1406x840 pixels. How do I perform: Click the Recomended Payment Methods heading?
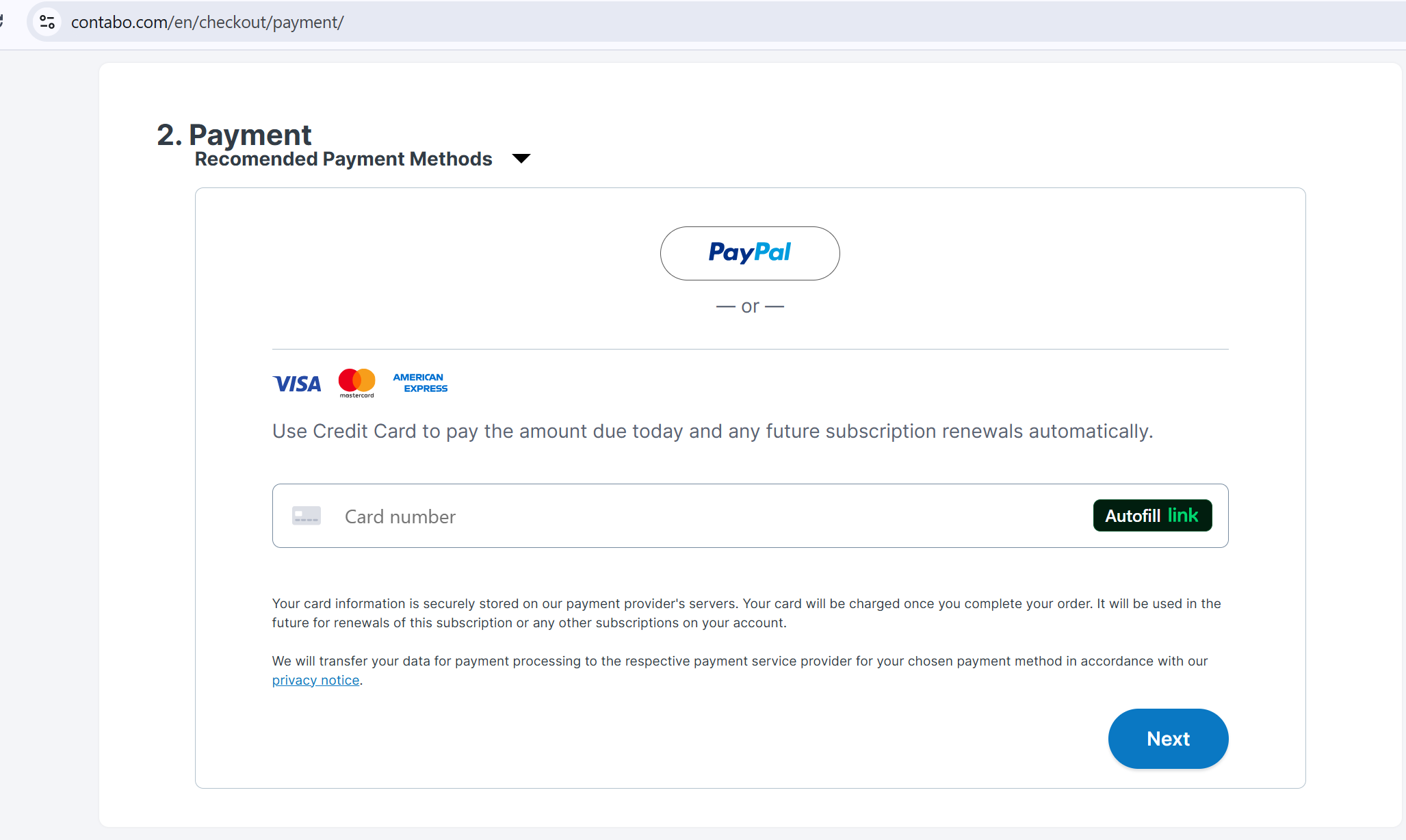click(x=343, y=159)
